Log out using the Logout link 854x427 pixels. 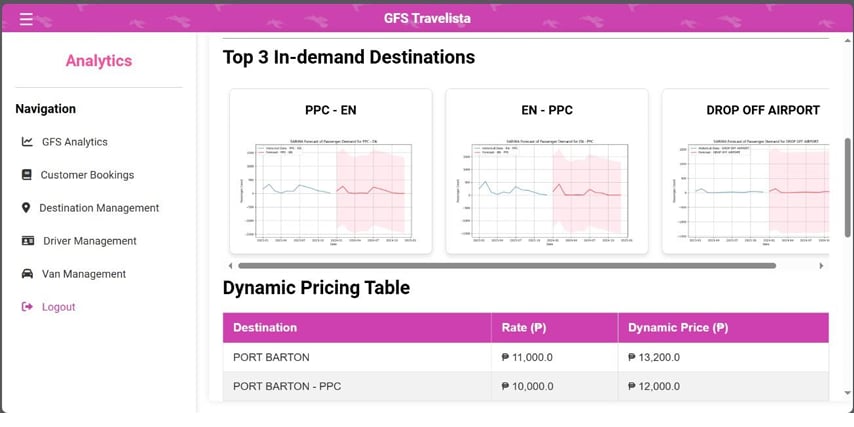pos(58,307)
